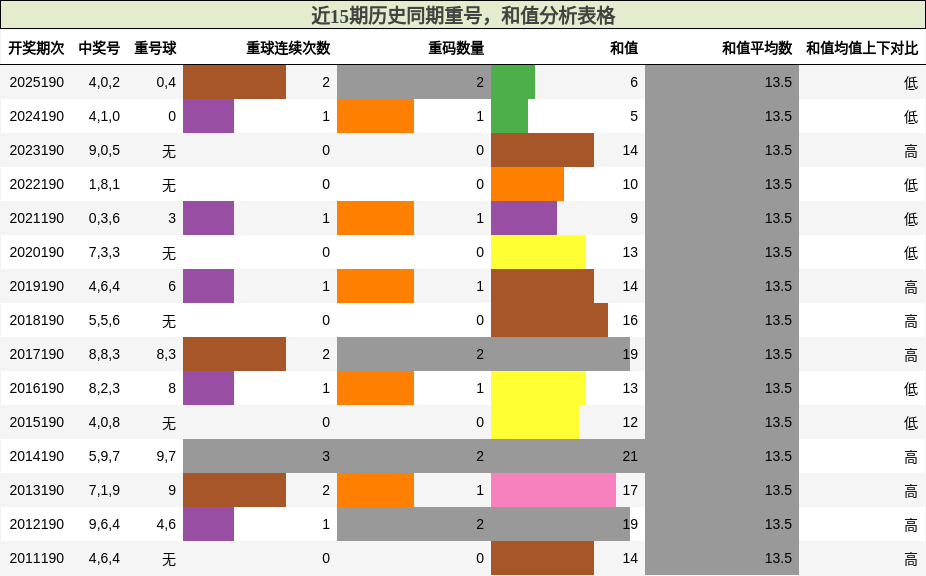Click the 重球连续次数 column header

288,48
